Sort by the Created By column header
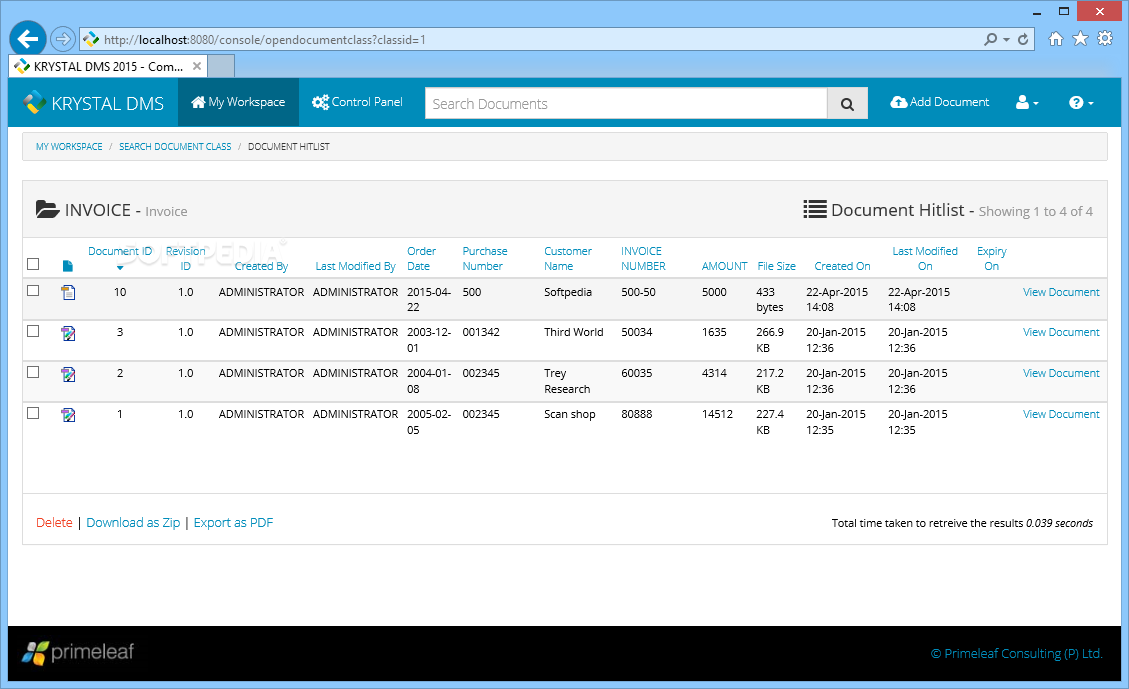Screen dimensions: 1129x689 [x=261, y=266]
